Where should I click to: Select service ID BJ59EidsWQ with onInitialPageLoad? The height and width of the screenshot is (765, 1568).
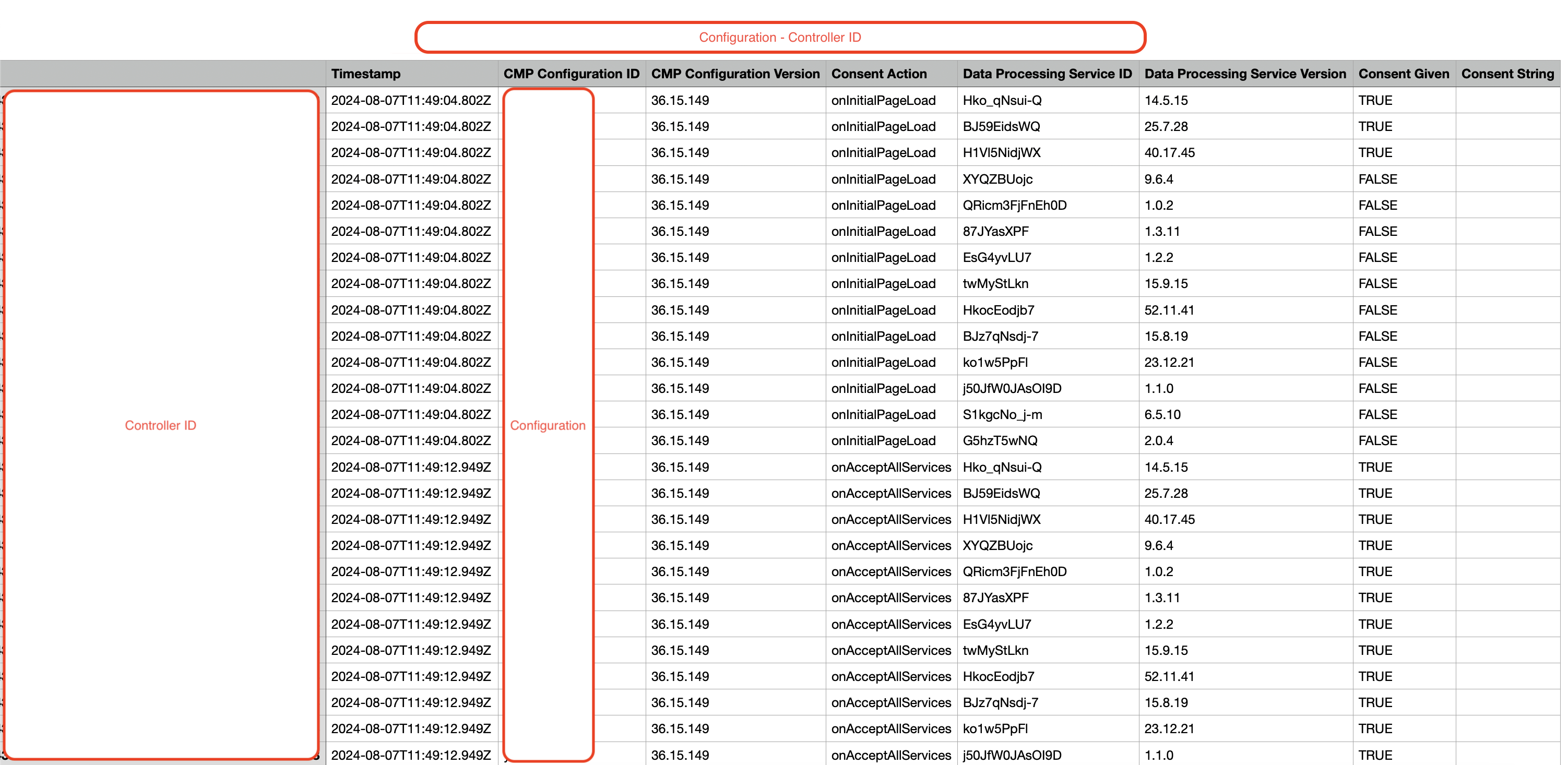point(1001,127)
